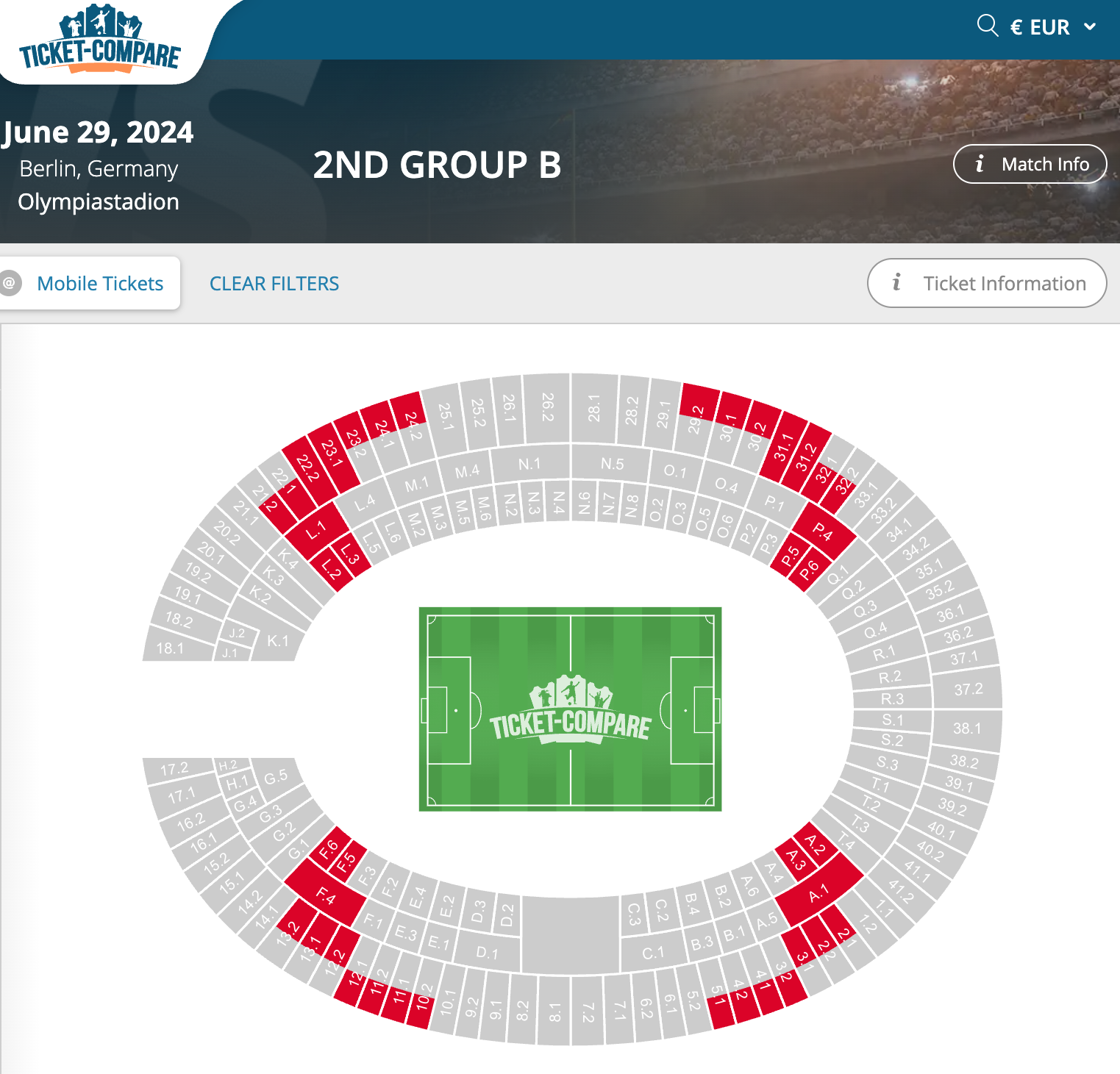Click the Mobile Tickets @ icon
This screenshot has width=1120, height=1074.
[x=10, y=283]
